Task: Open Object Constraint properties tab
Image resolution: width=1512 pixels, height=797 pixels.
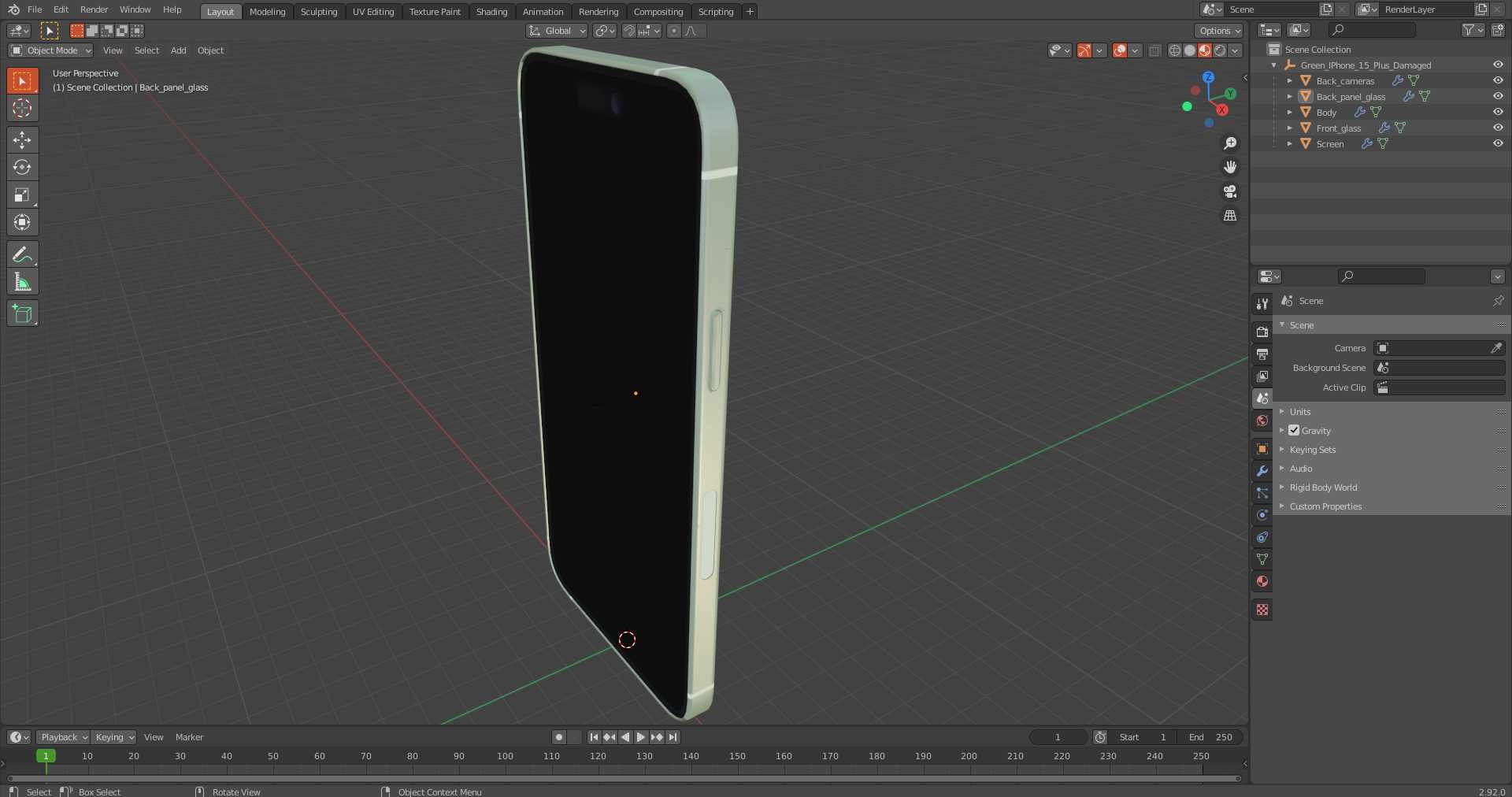Action: point(1262,537)
